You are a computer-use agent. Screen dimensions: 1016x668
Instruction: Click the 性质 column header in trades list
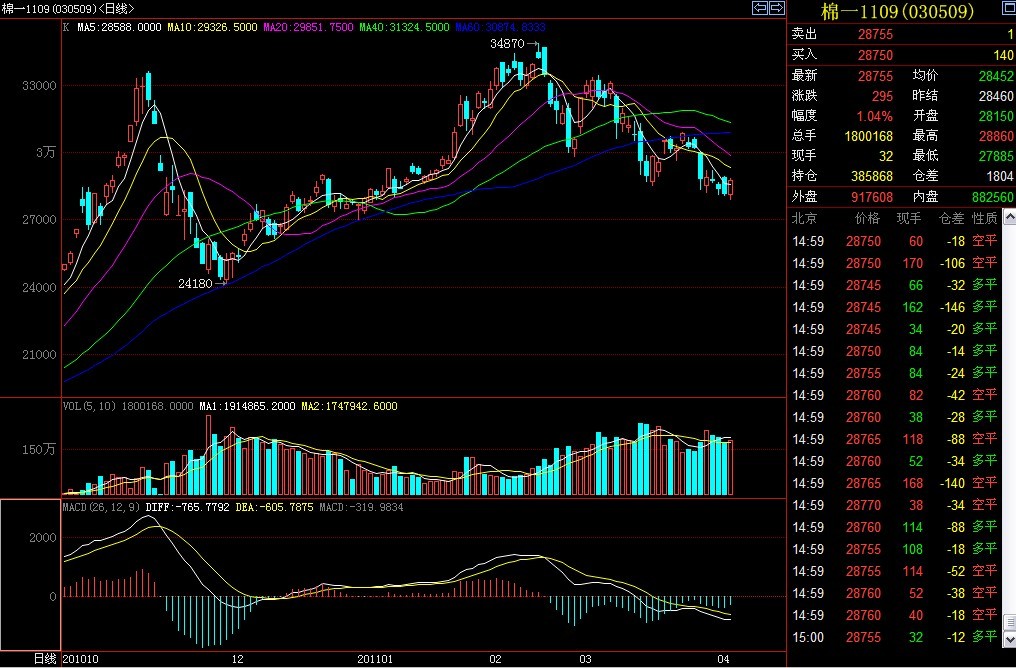(984, 218)
